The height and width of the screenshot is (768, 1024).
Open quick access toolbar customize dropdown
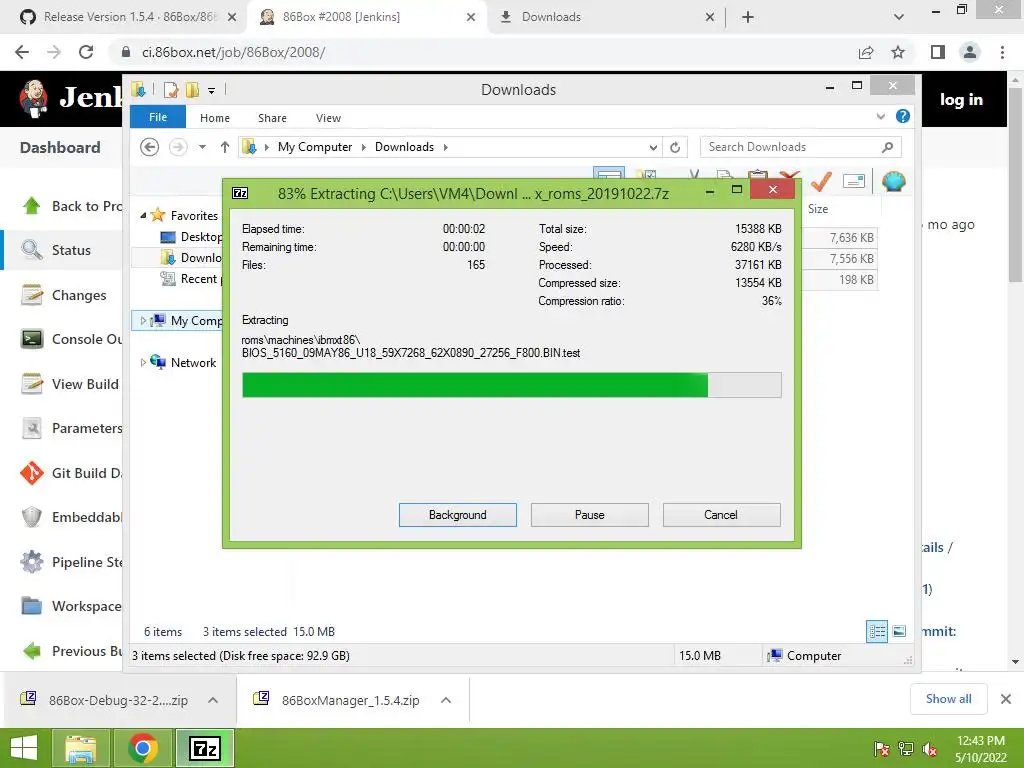coord(212,91)
